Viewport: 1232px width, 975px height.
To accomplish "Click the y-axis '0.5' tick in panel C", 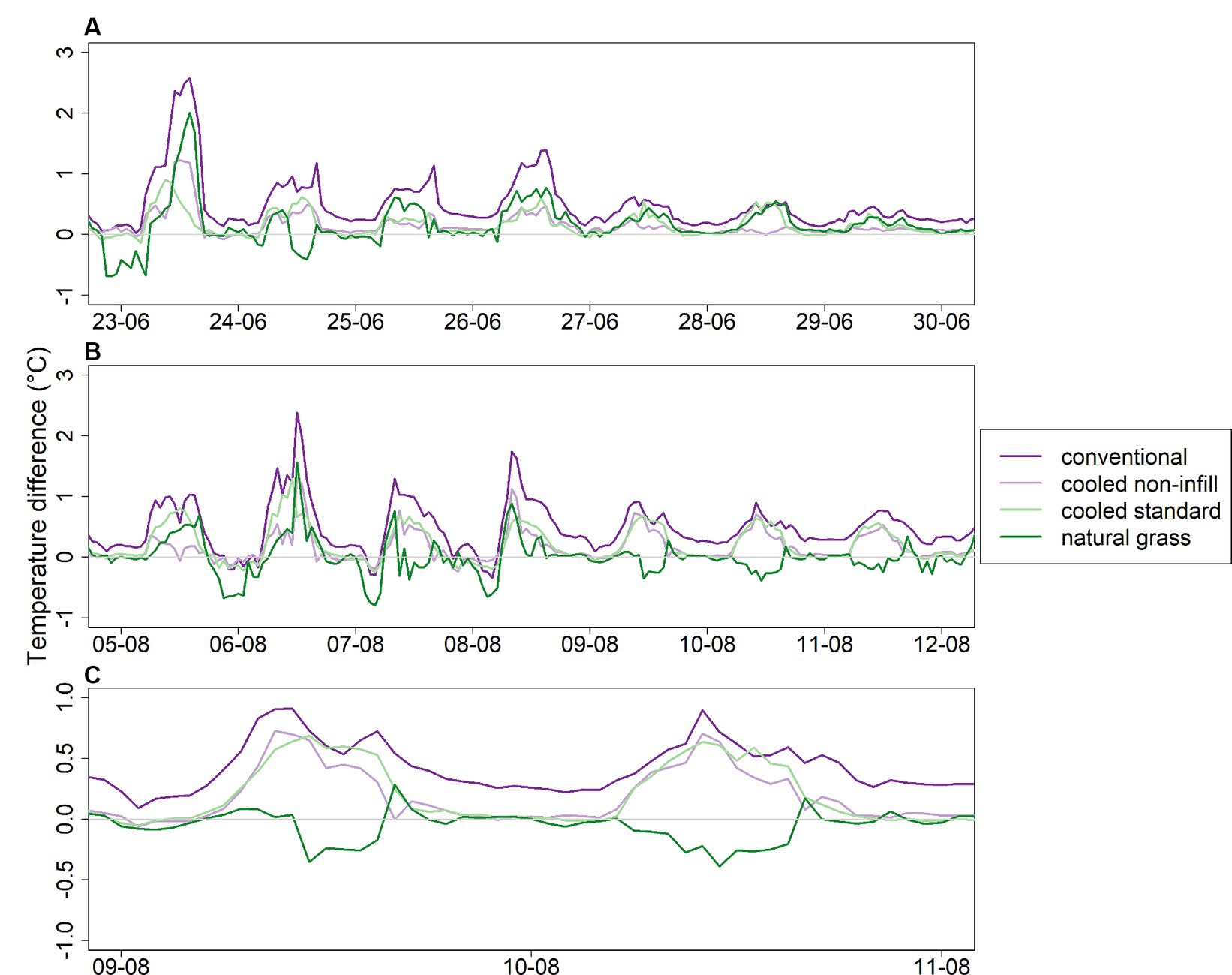I will coord(67,757).
